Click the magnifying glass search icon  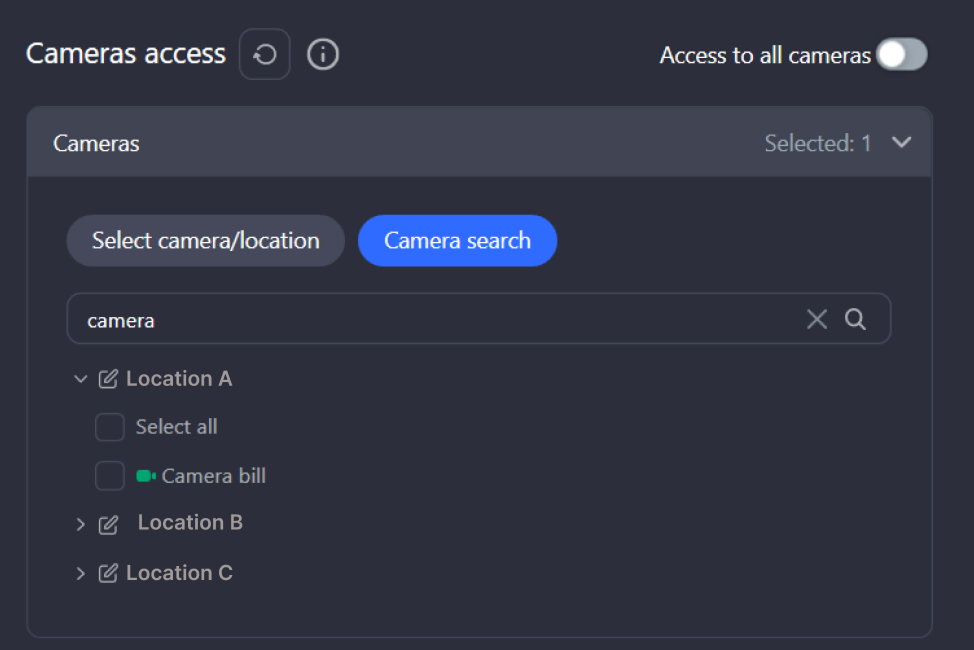(855, 319)
